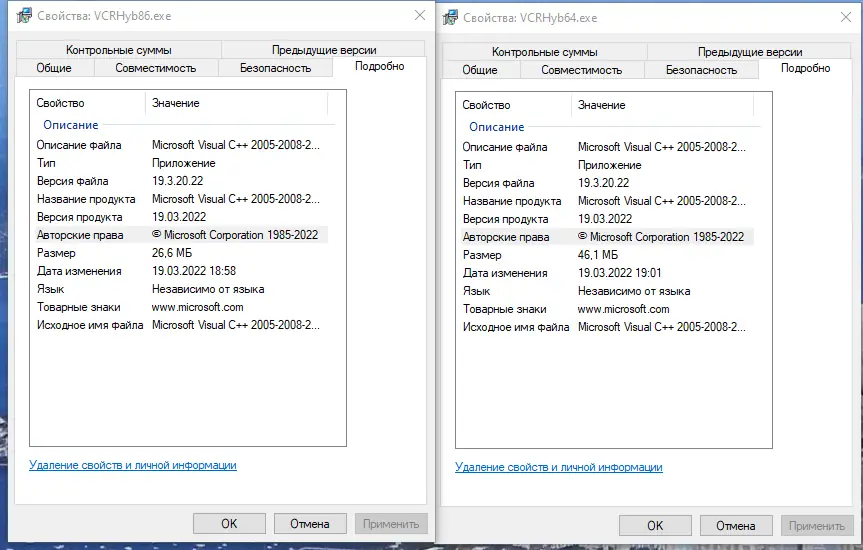Click the Свойство column header in VCRHyb86.exe window
This screenshot has height=550, width=863.
pos(61,103)
